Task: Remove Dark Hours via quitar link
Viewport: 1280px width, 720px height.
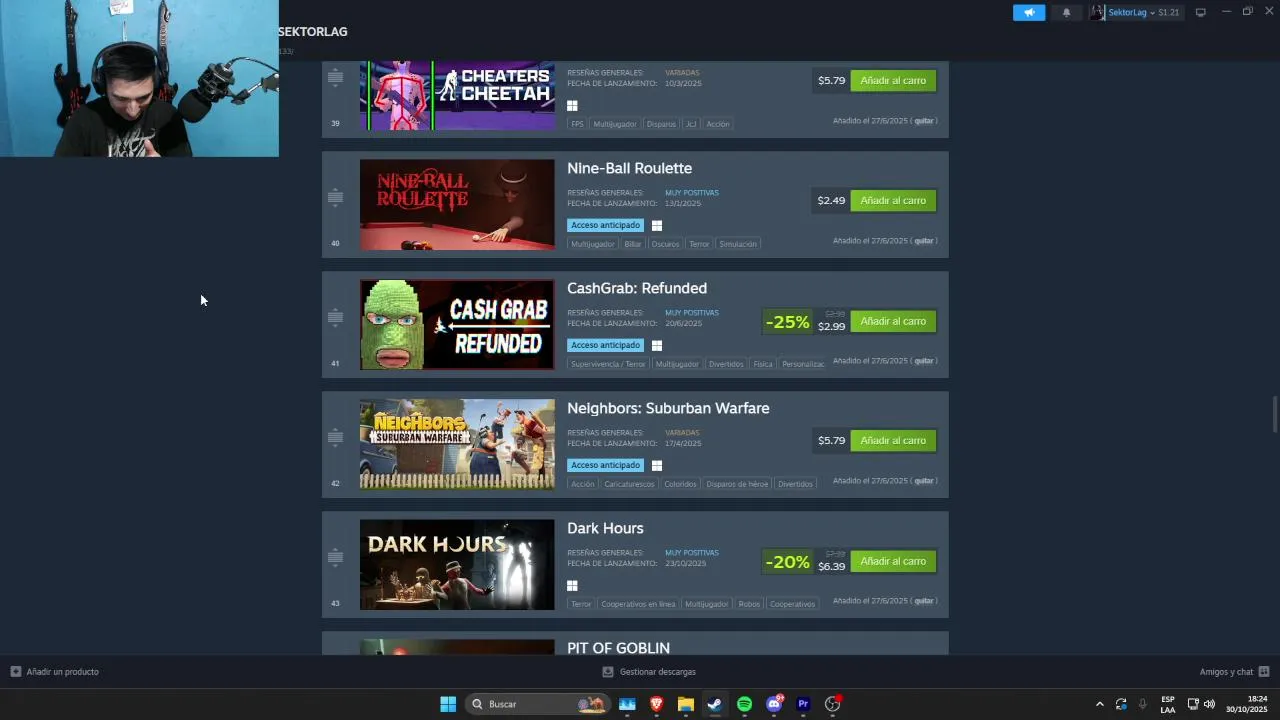Action: pyautogui.click(x=924, y=601)
